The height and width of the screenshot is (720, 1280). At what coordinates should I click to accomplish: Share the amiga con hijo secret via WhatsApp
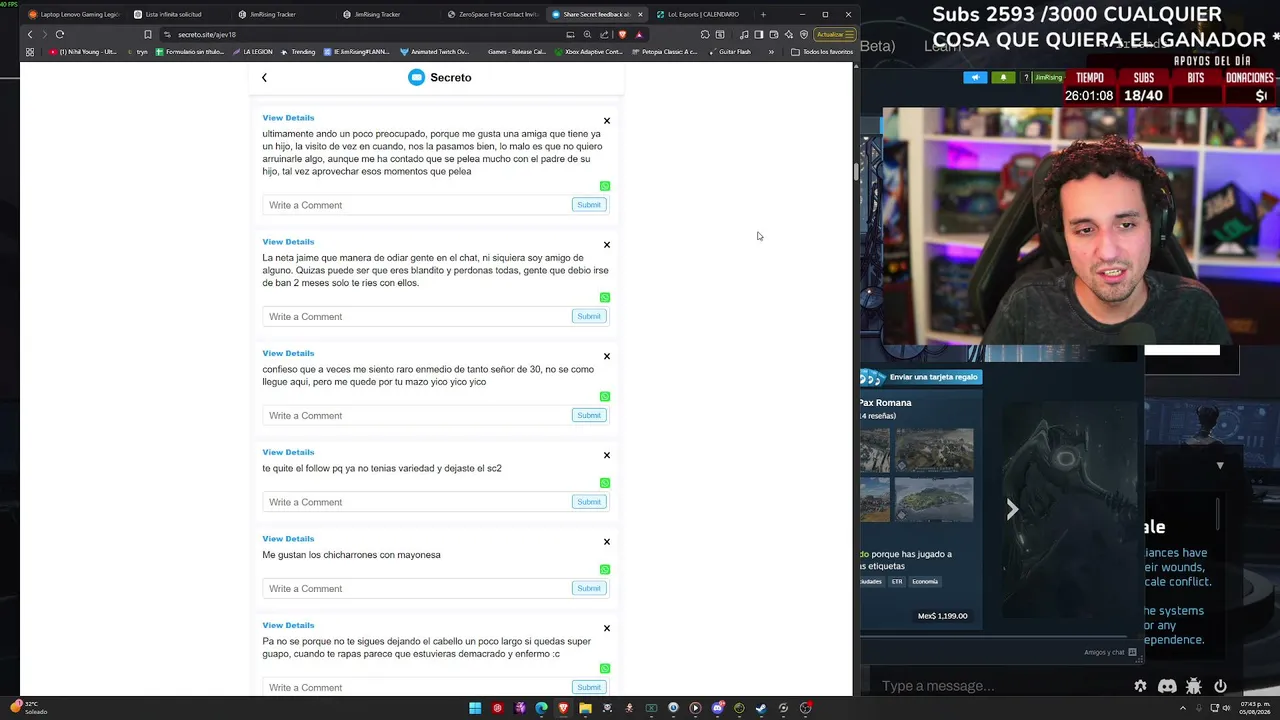click(x=605, y=186)
